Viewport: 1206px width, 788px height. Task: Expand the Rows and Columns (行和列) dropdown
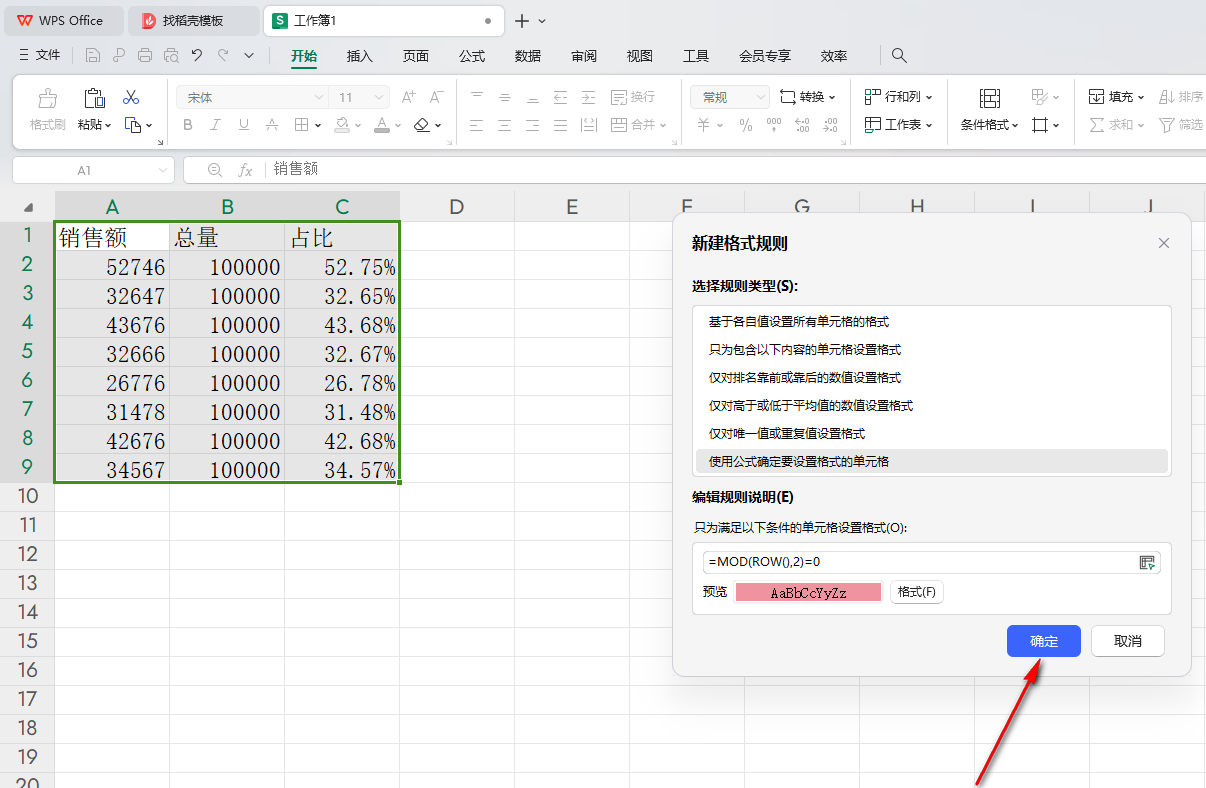point(929,97)
